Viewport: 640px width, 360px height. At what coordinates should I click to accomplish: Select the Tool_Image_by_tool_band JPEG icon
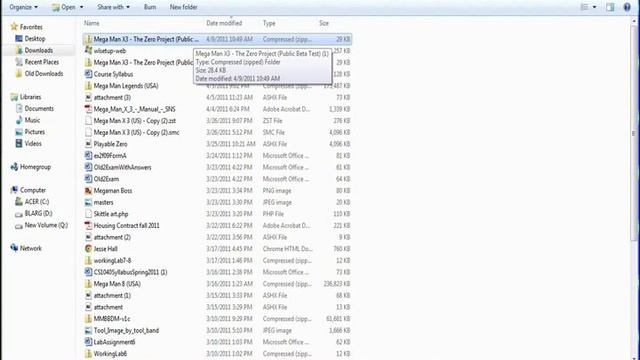[x=88, y=330]
